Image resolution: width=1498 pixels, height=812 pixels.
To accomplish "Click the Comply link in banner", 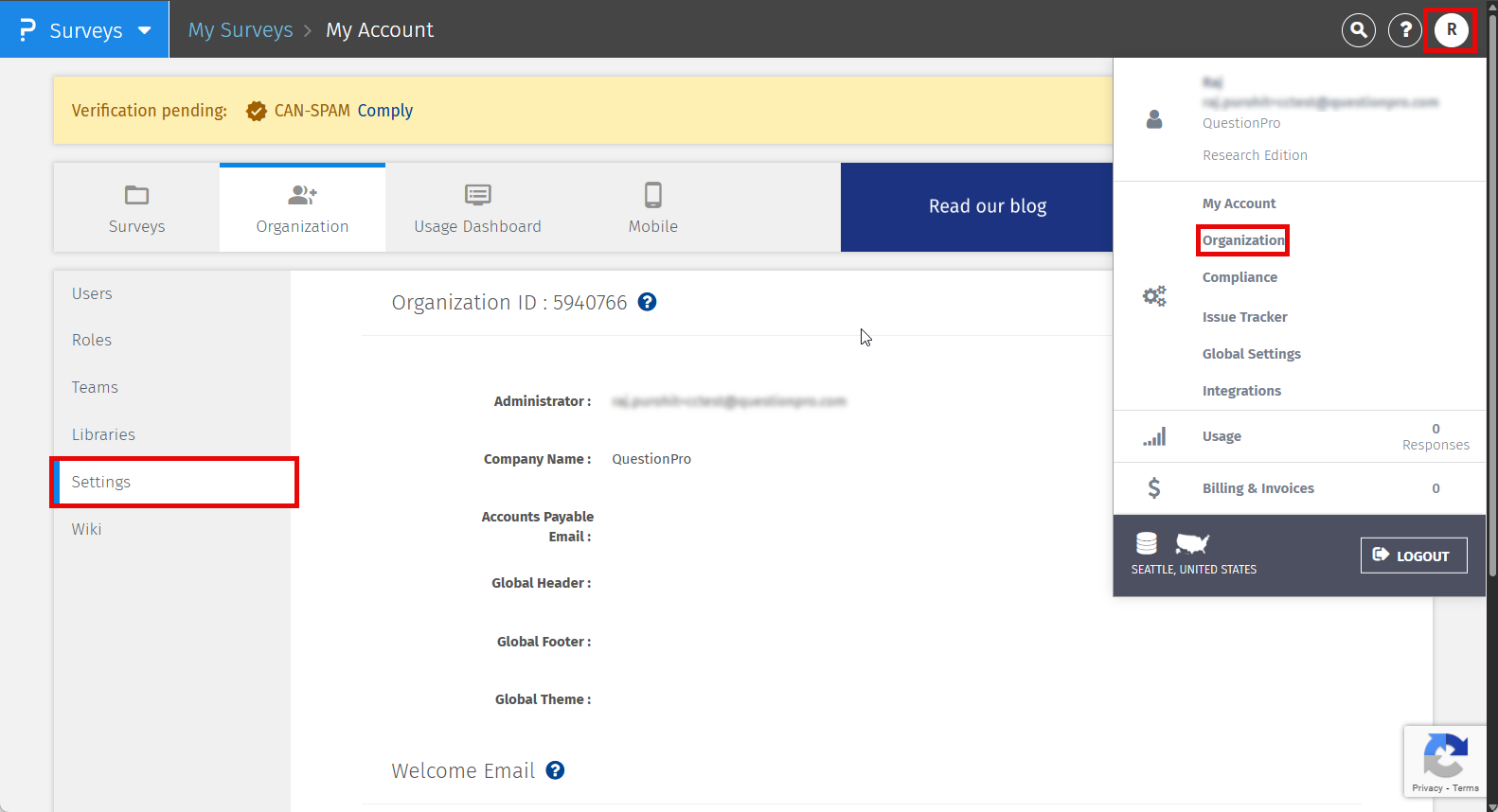I will (384, 111).
